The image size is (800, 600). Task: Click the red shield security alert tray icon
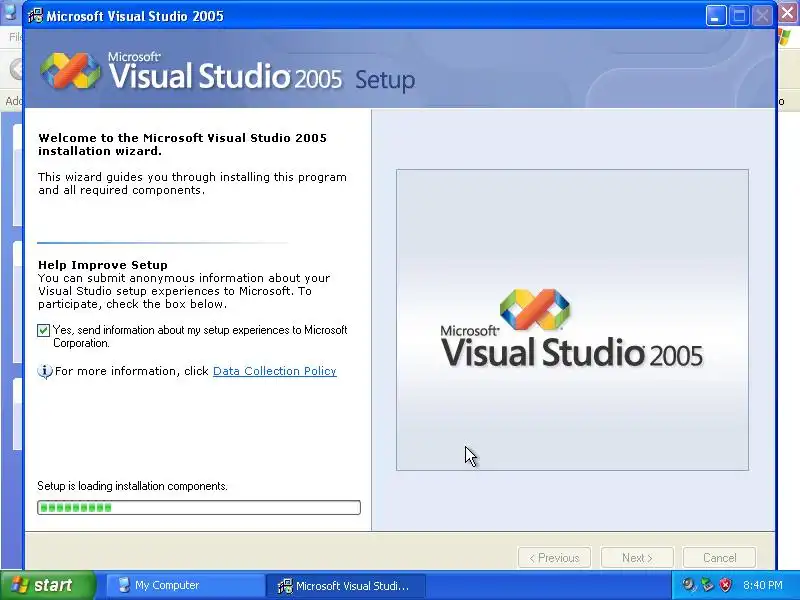pyautogui.click(x=725, y=585)
